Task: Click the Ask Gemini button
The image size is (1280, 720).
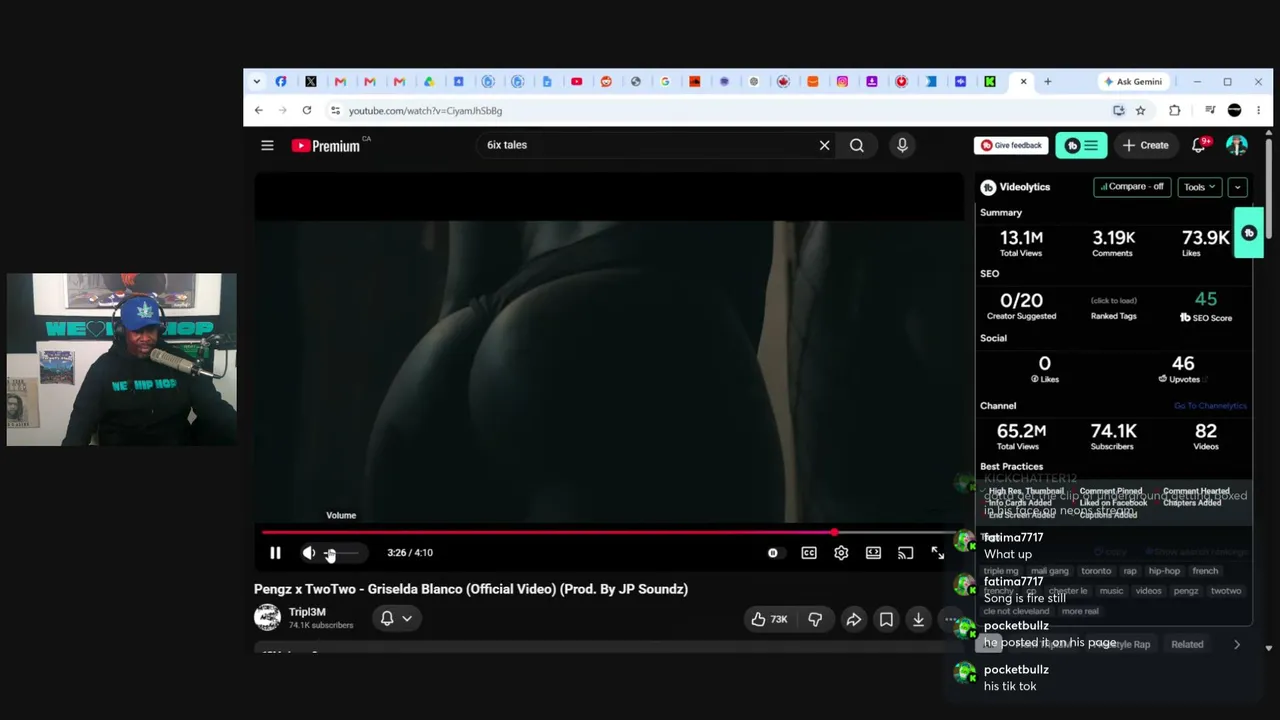Action: pos(1132,82)
